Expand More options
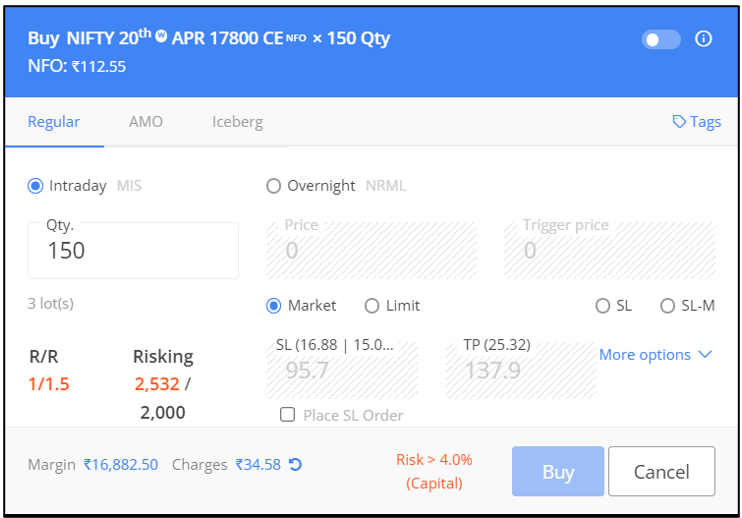 click(x=645, y=354)
